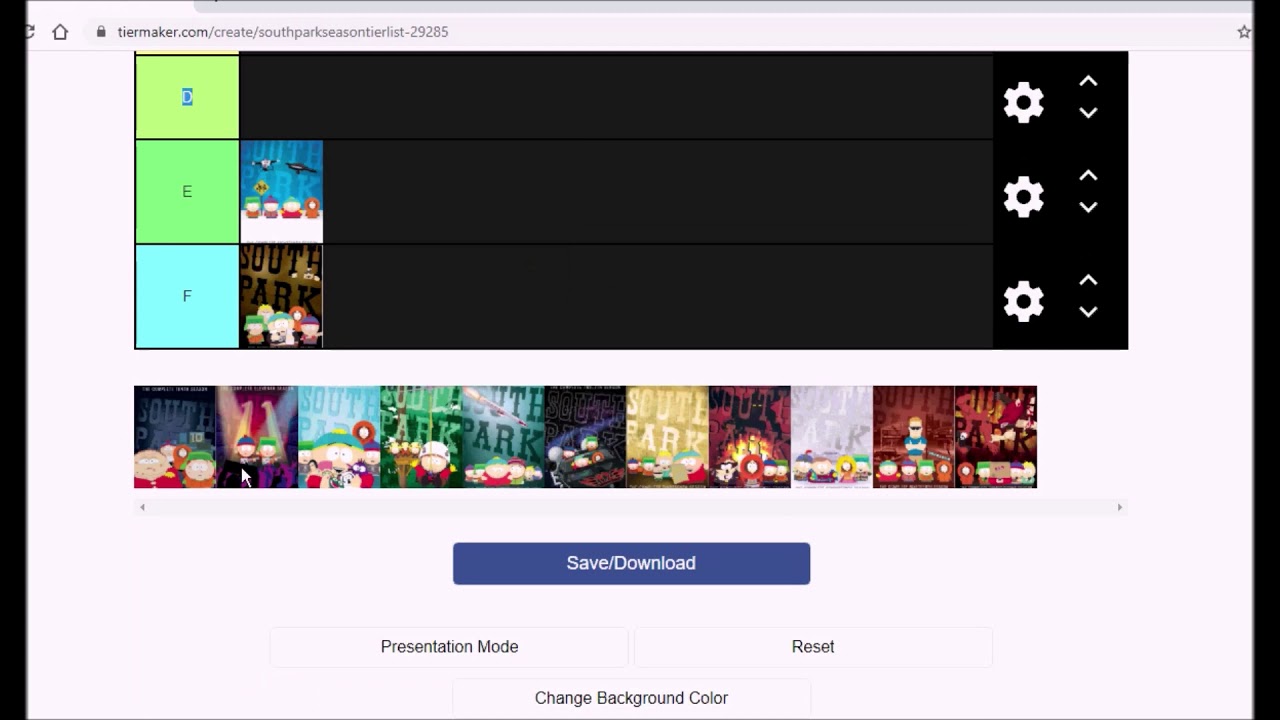Click Change Background Color
The height and width of the screenshot is (720, 1280).
pos(631,698)
